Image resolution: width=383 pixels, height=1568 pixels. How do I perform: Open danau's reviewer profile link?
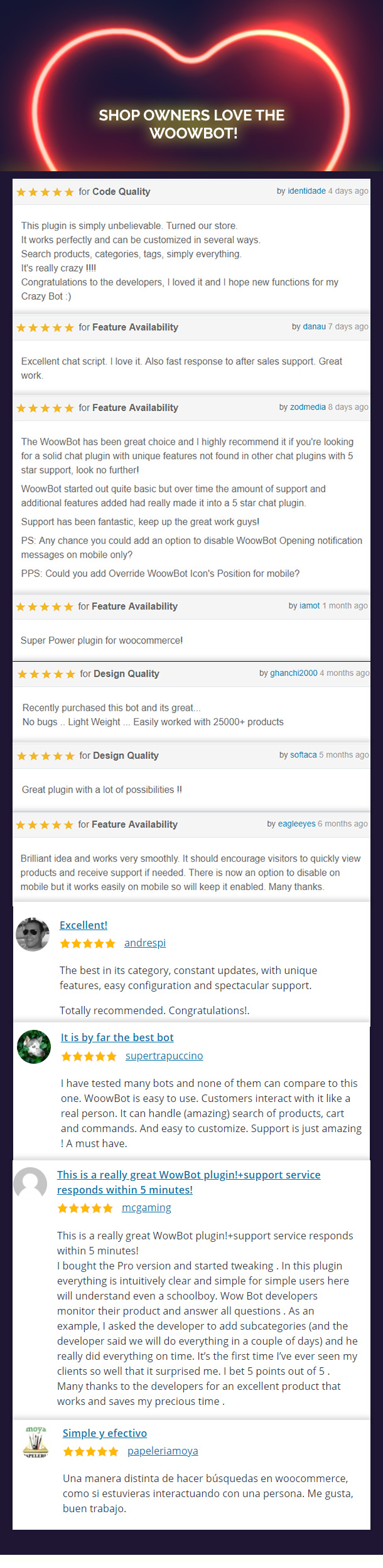click(x=314, y=327)
